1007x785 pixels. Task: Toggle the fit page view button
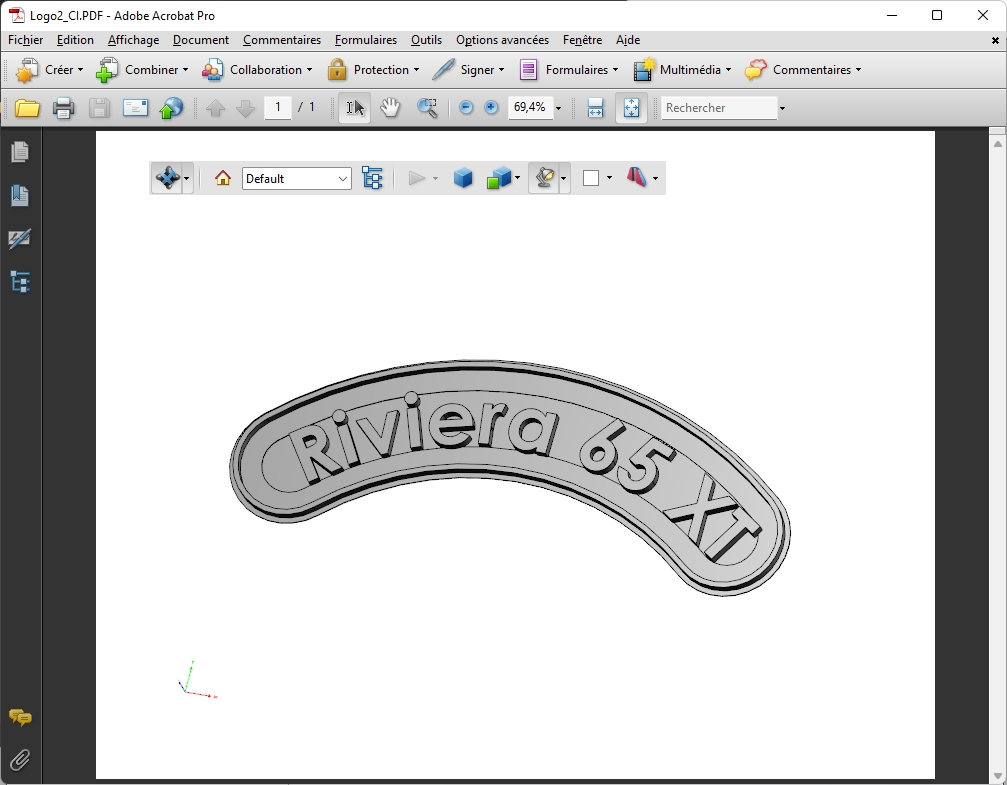(631, 108)
